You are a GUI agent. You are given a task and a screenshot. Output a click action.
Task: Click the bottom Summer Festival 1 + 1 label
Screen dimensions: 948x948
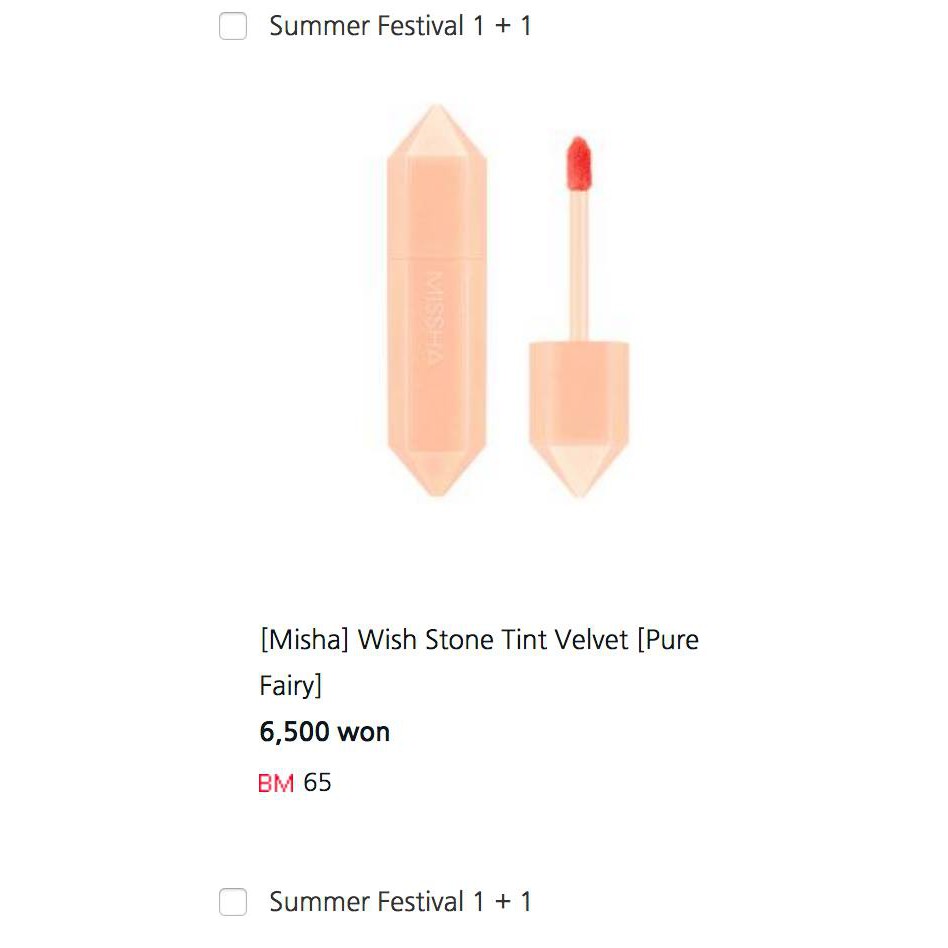pos(400,901)
